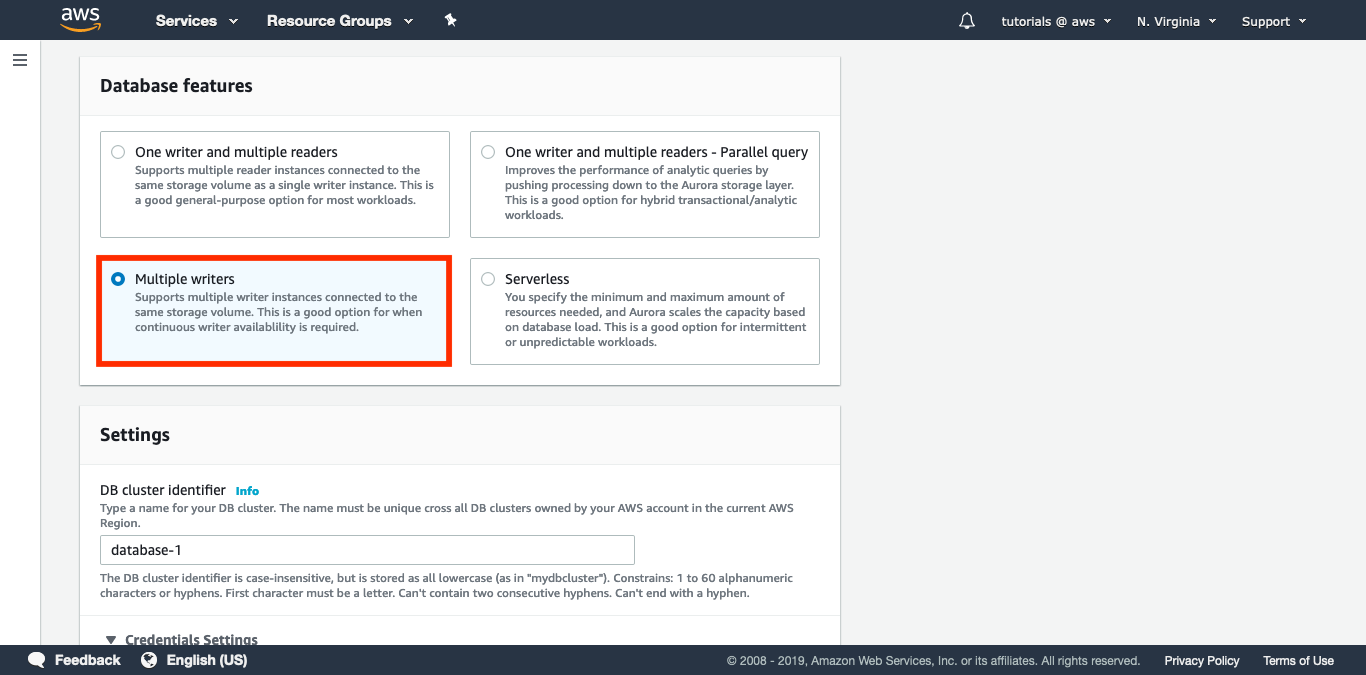Click the pin/favorites icon in top nav
The image size is (1366, 675).
click(x=450, y=19)
